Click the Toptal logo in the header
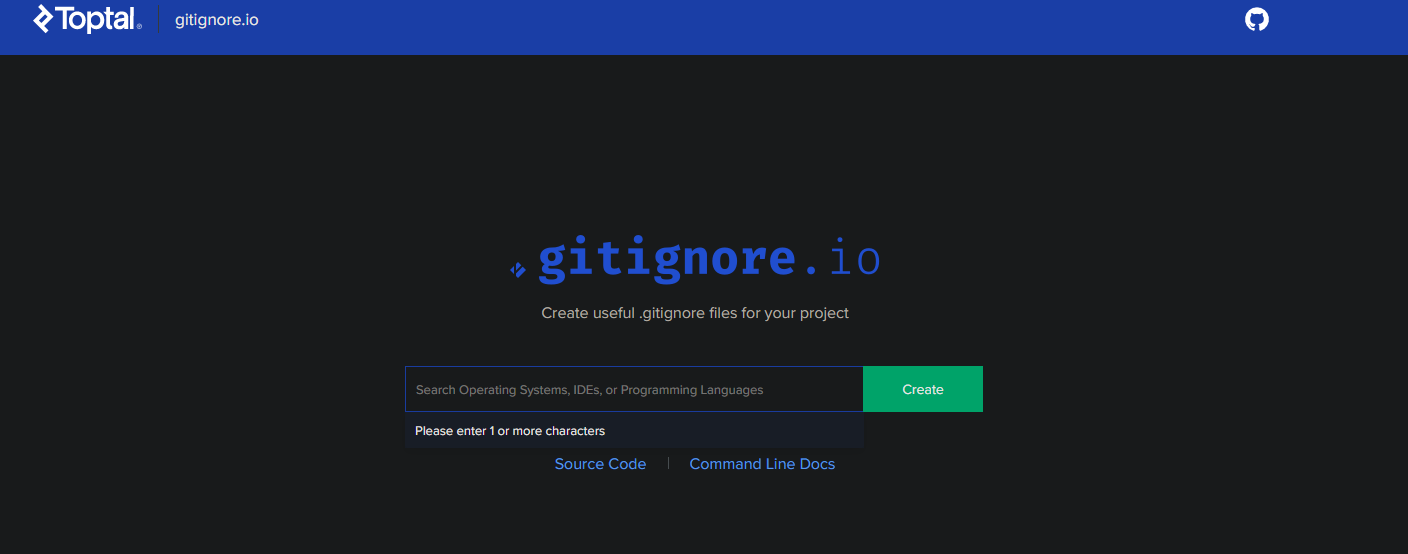The width and height of the screenshot is (1408, 554). (x=88, y=19)
